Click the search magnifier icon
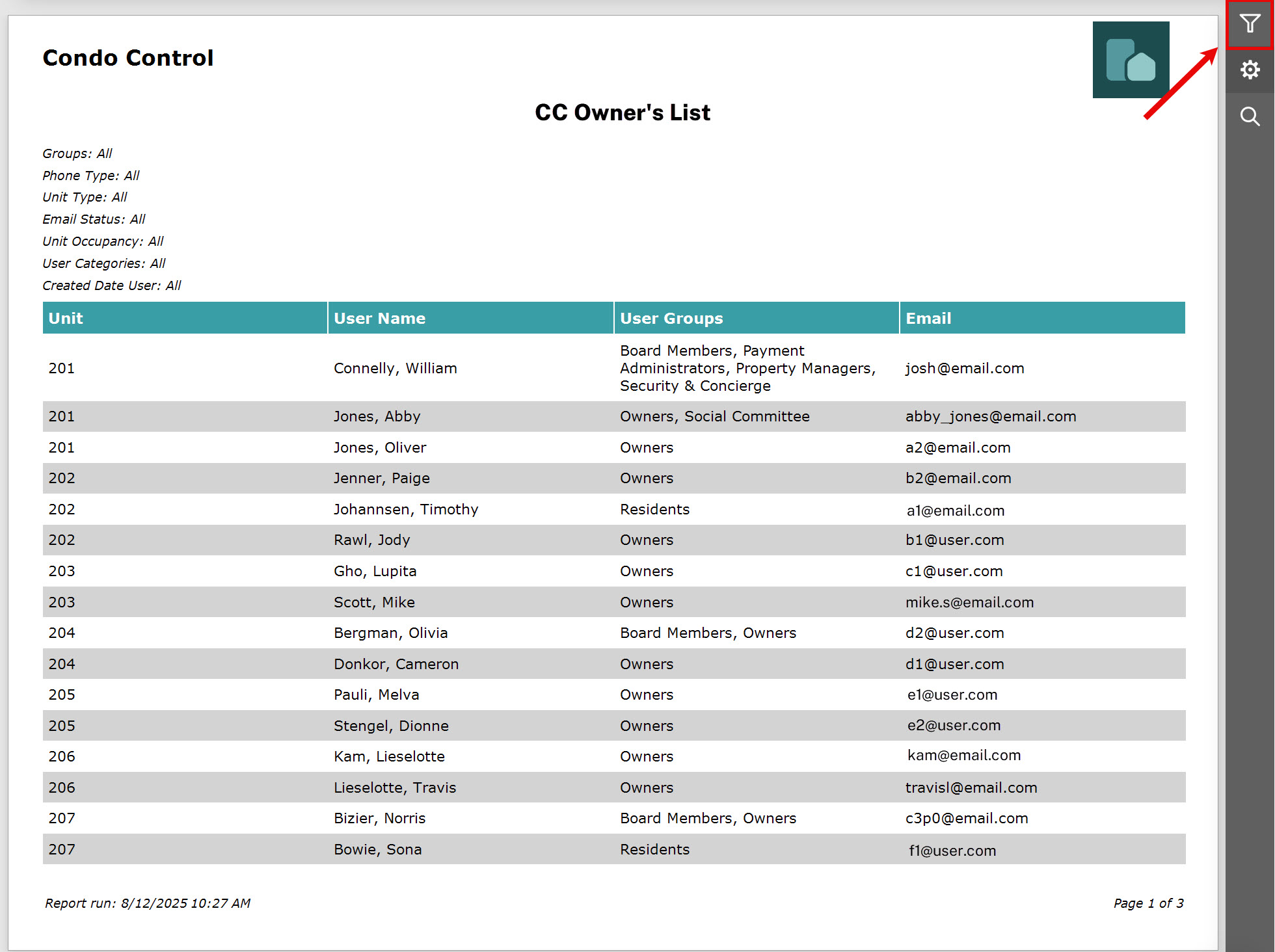The width and height of the screenshot is (1275, 952). pos(1250,116)
